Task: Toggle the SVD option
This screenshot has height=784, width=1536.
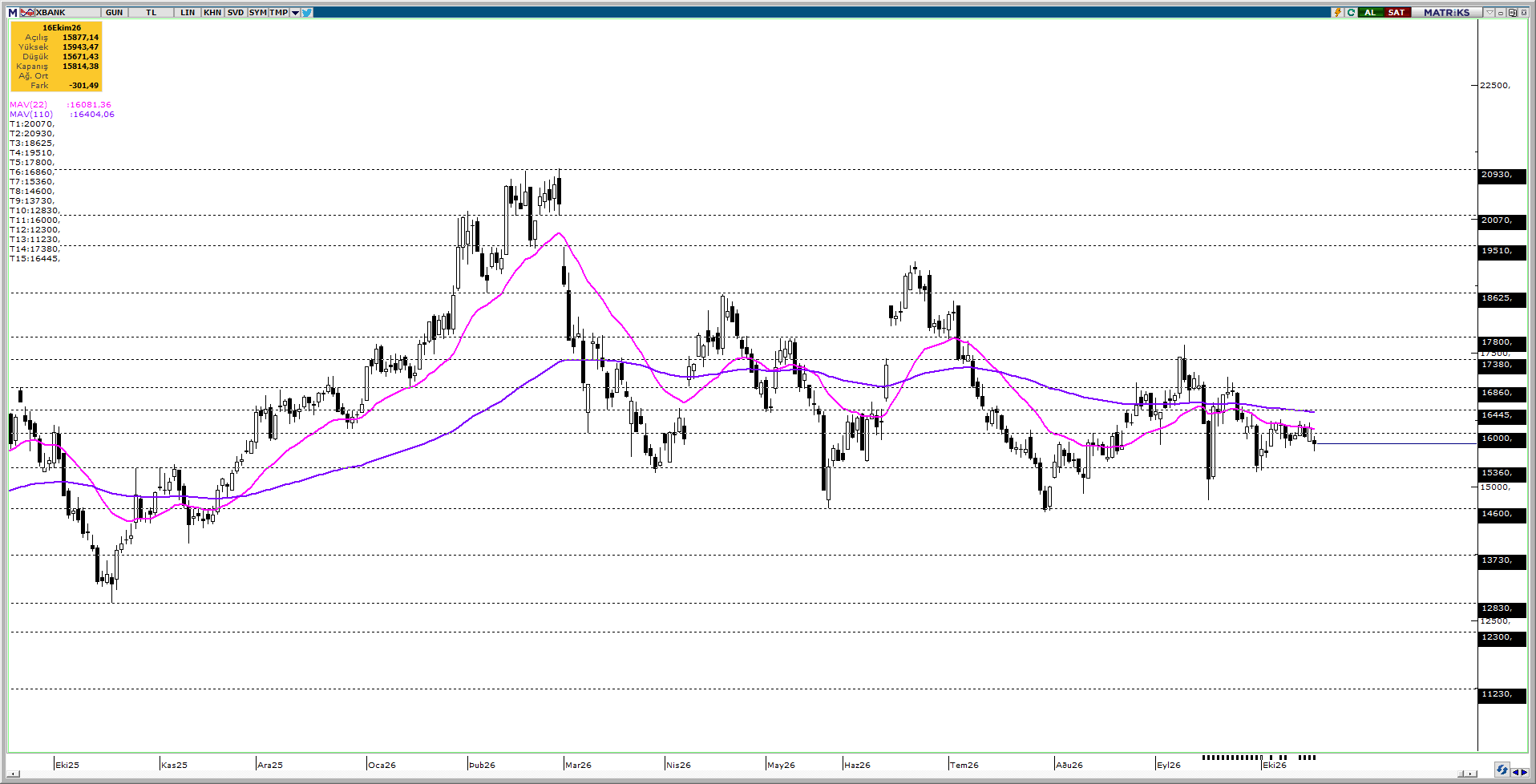Action: 235,12
